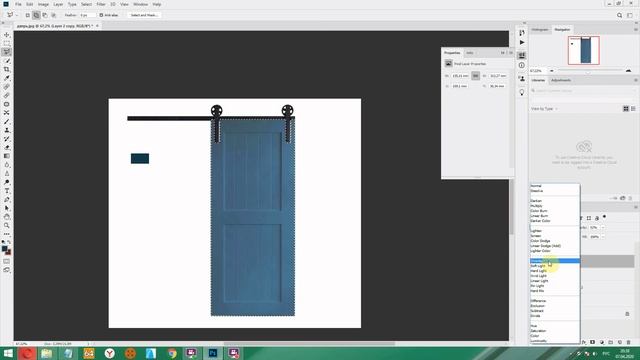Switch to the Info tab
This screenshot has height=360, width=640.
coord(470,53)
